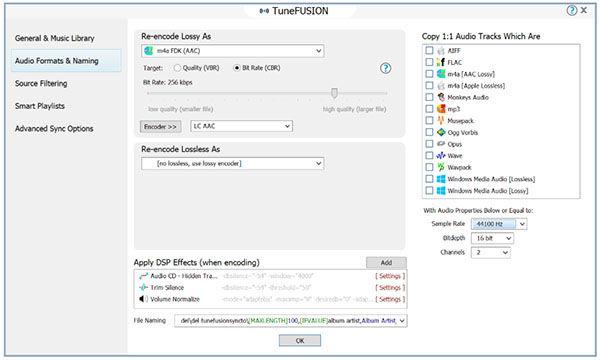Click the m4a AAC Lossy icon

coord(441,74)
